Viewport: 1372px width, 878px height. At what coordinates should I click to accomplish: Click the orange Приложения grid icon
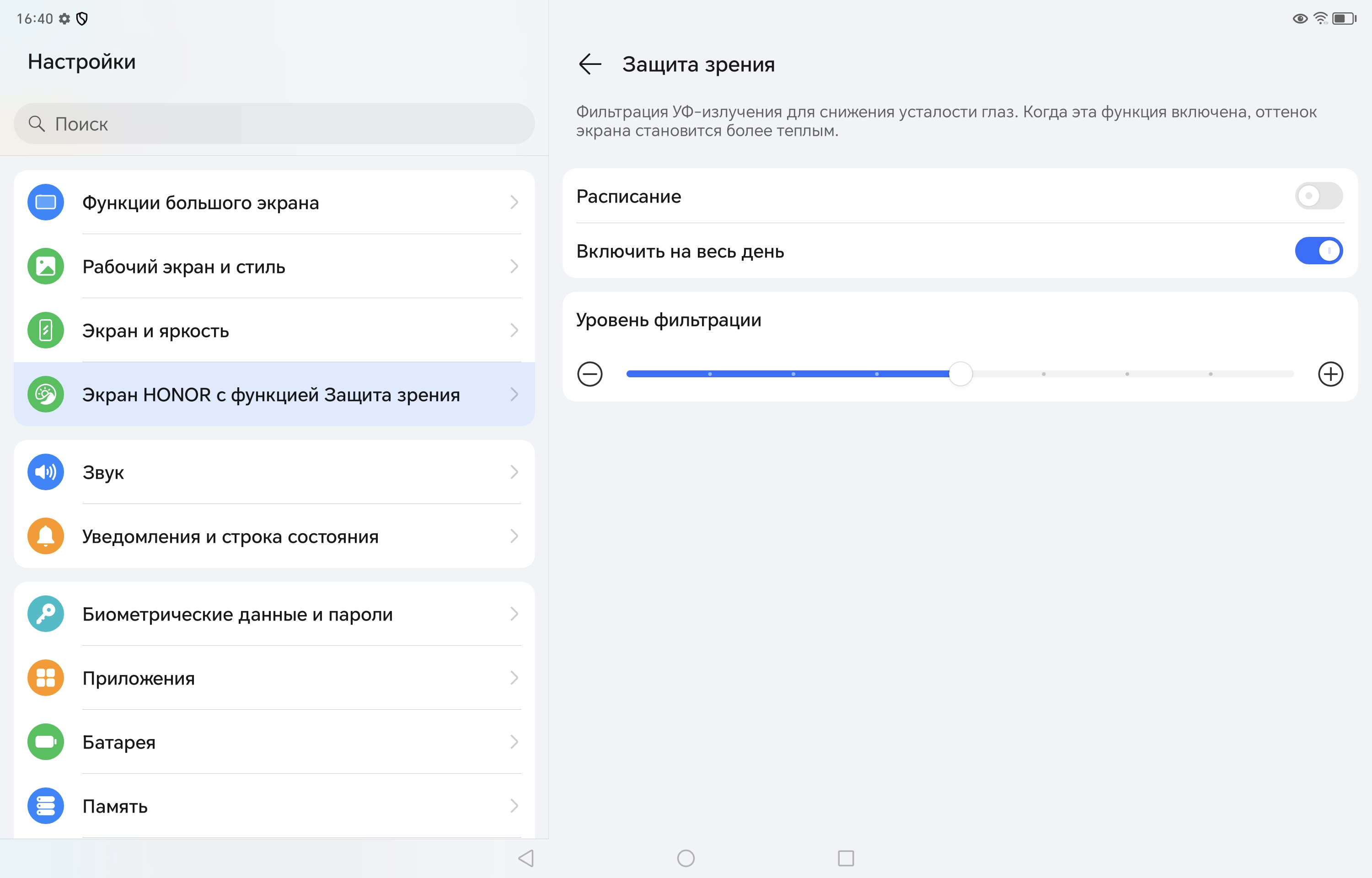click(x=46, y=678)
